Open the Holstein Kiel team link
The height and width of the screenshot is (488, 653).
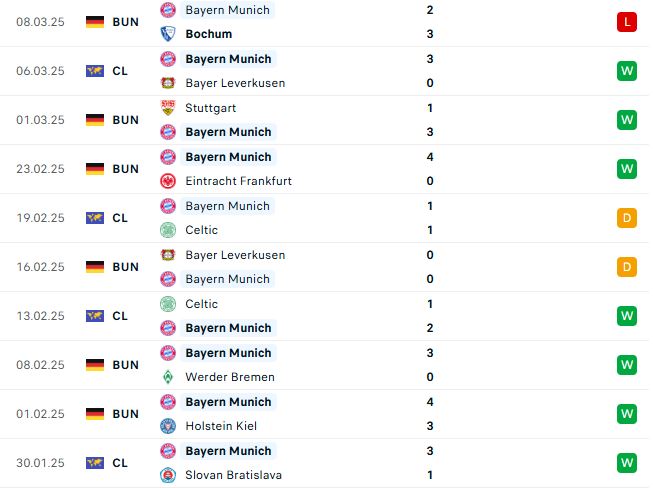click(221, 426)
